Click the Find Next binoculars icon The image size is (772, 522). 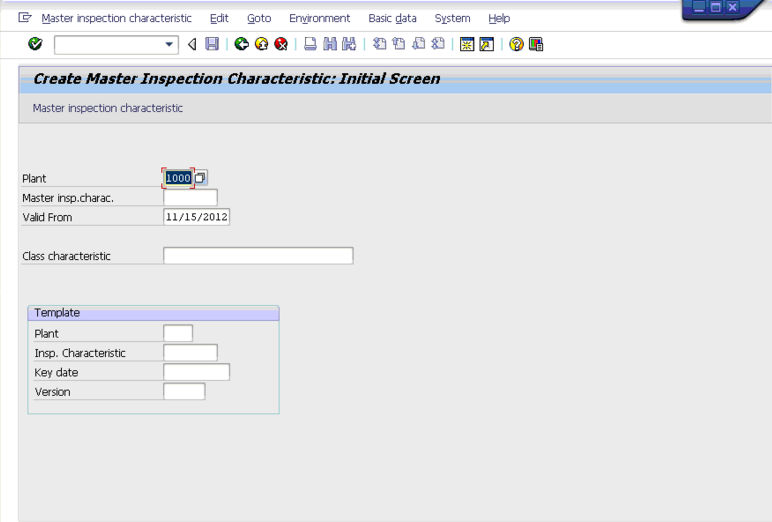(x=349, y=44)
